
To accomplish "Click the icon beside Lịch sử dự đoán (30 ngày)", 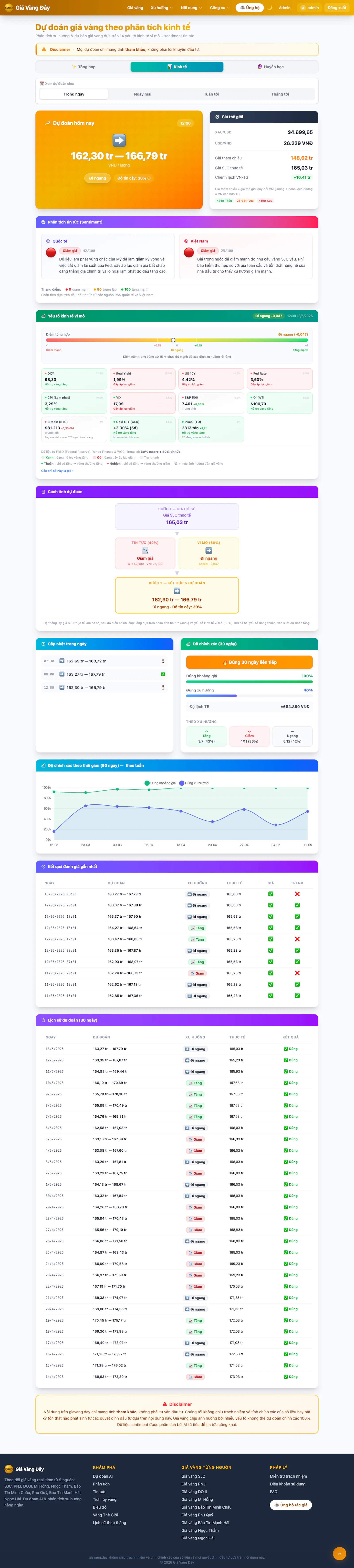I will point(43,1020).
